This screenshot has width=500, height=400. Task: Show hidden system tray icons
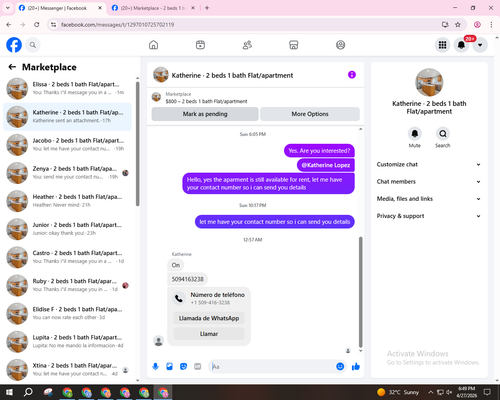click(x=431, y=392)
